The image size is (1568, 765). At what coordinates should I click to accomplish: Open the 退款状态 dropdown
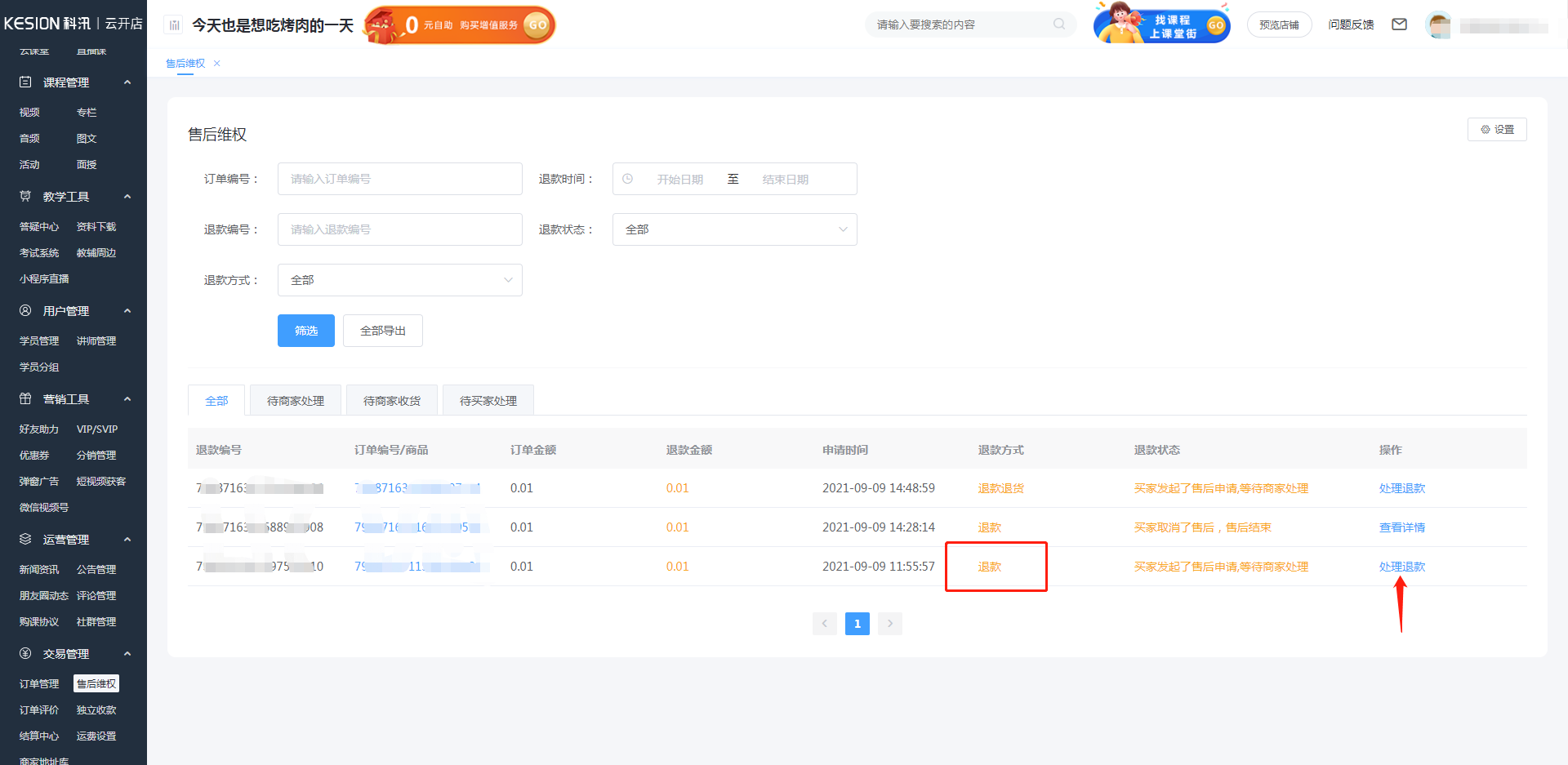[733, 229]
